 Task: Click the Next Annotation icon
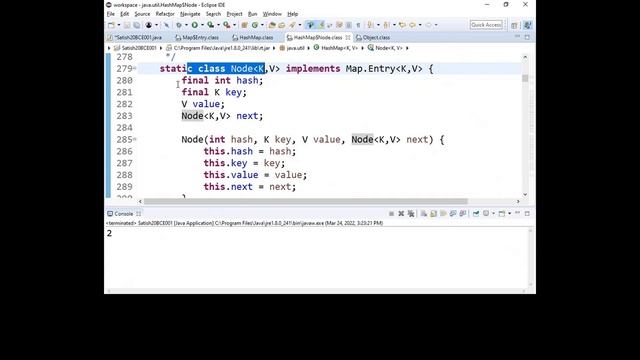370,25
